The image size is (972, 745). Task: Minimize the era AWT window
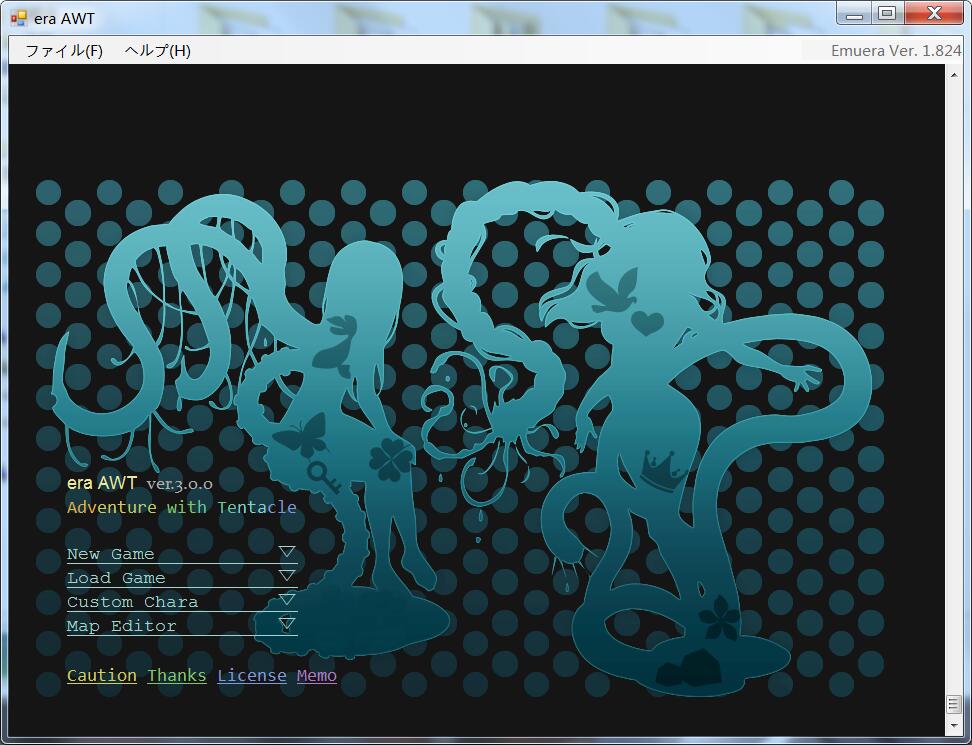click(x=854, y=13)
